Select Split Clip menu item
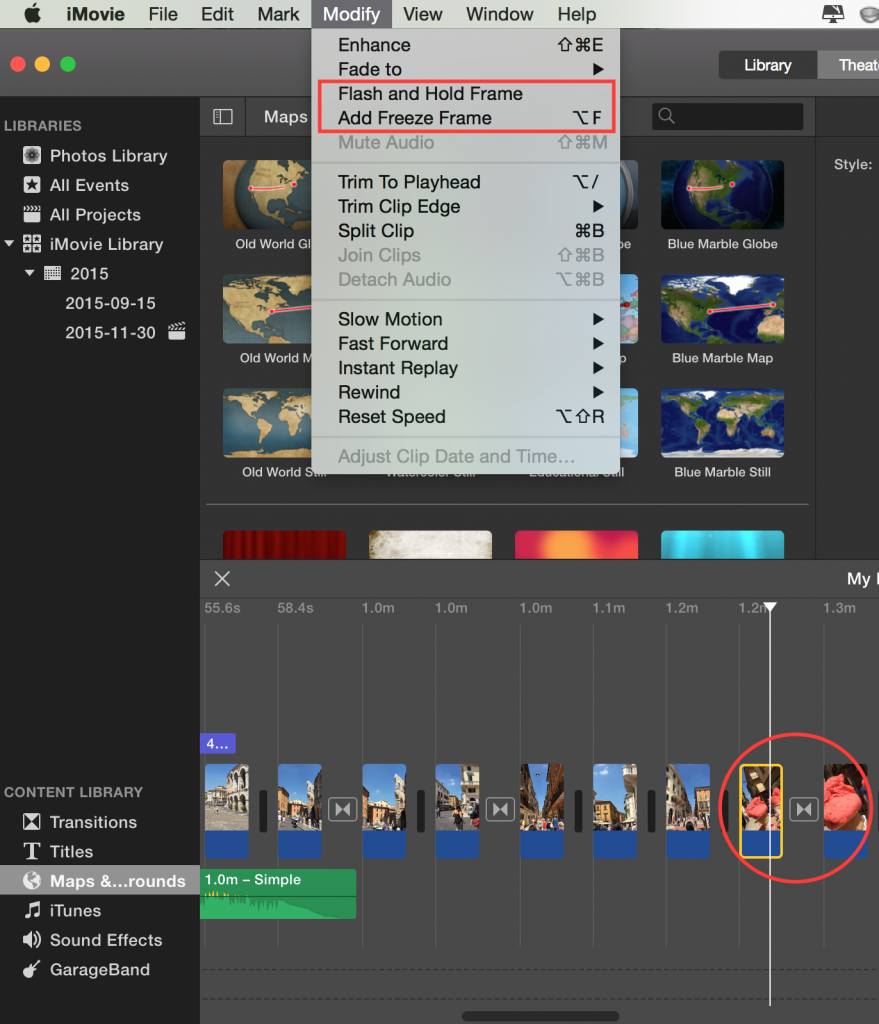The width and height of the screenshot is (879, 1024). tap(375, 231)
